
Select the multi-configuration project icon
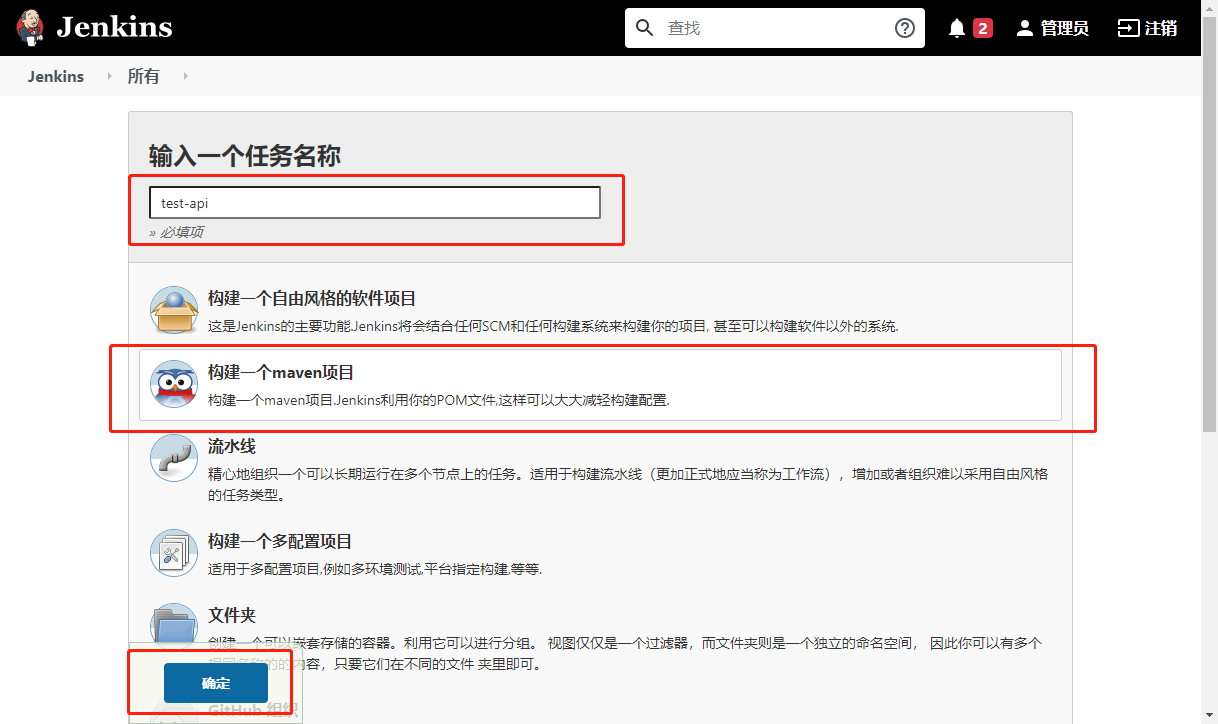[174, 553]
